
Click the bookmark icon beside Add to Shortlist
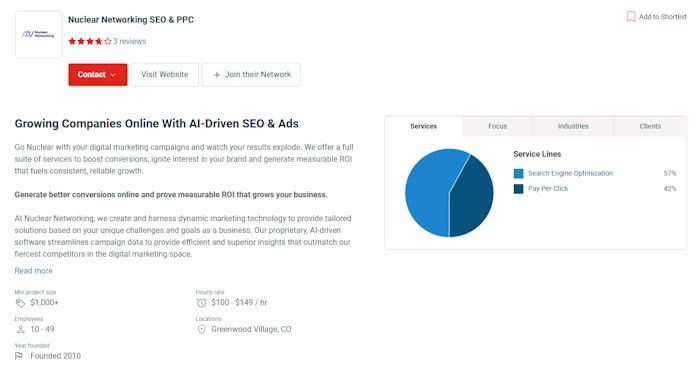(631, 17)
